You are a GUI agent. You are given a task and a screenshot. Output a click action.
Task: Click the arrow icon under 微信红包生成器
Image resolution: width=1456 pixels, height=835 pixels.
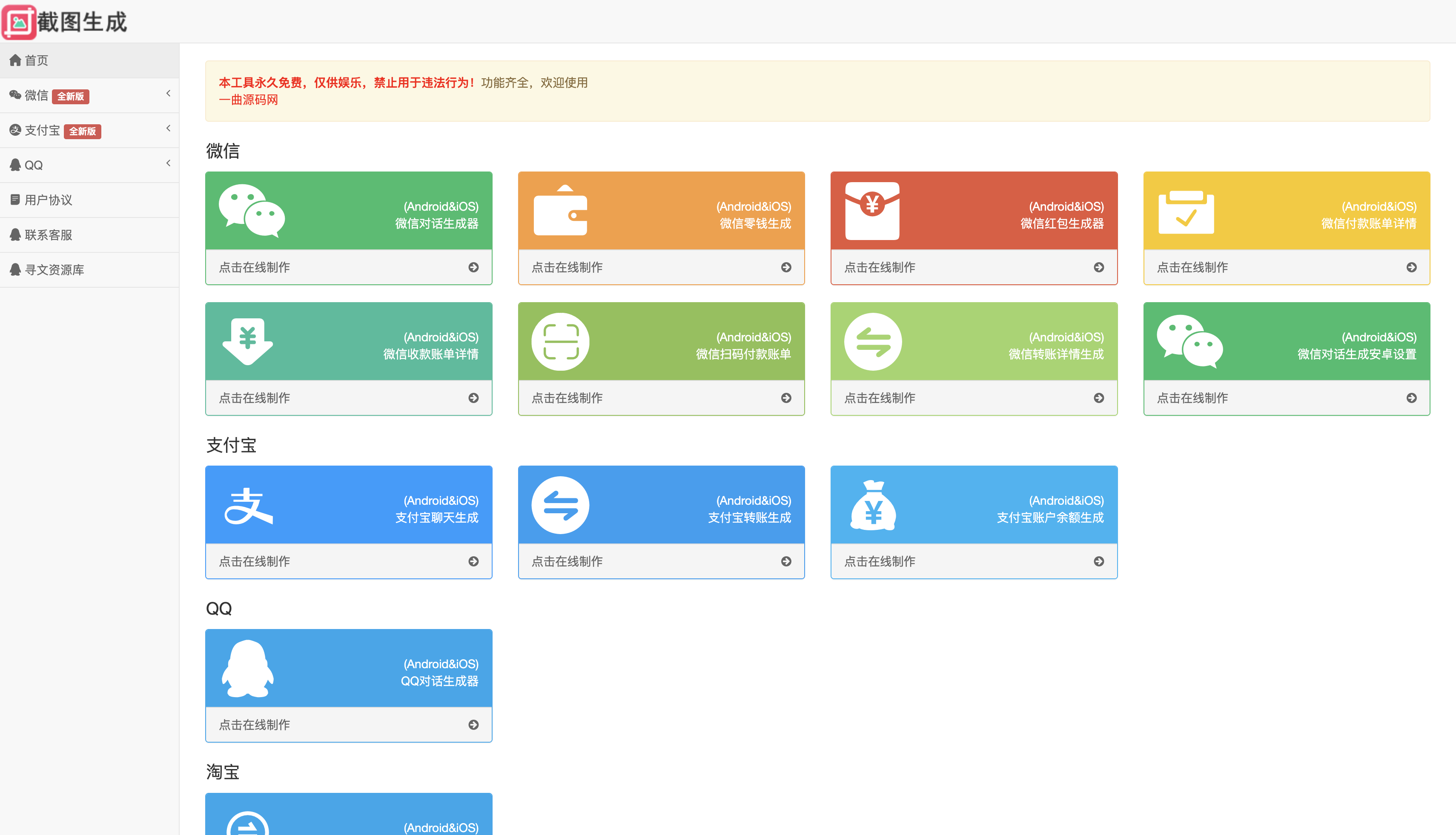(1098, 267)
